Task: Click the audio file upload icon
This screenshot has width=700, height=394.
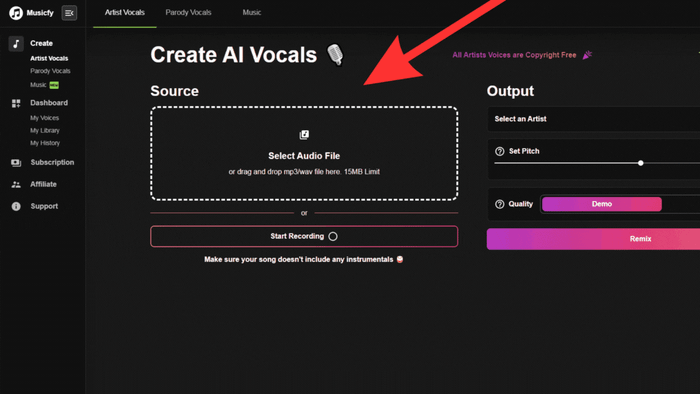Action: [x=304, y=135]
